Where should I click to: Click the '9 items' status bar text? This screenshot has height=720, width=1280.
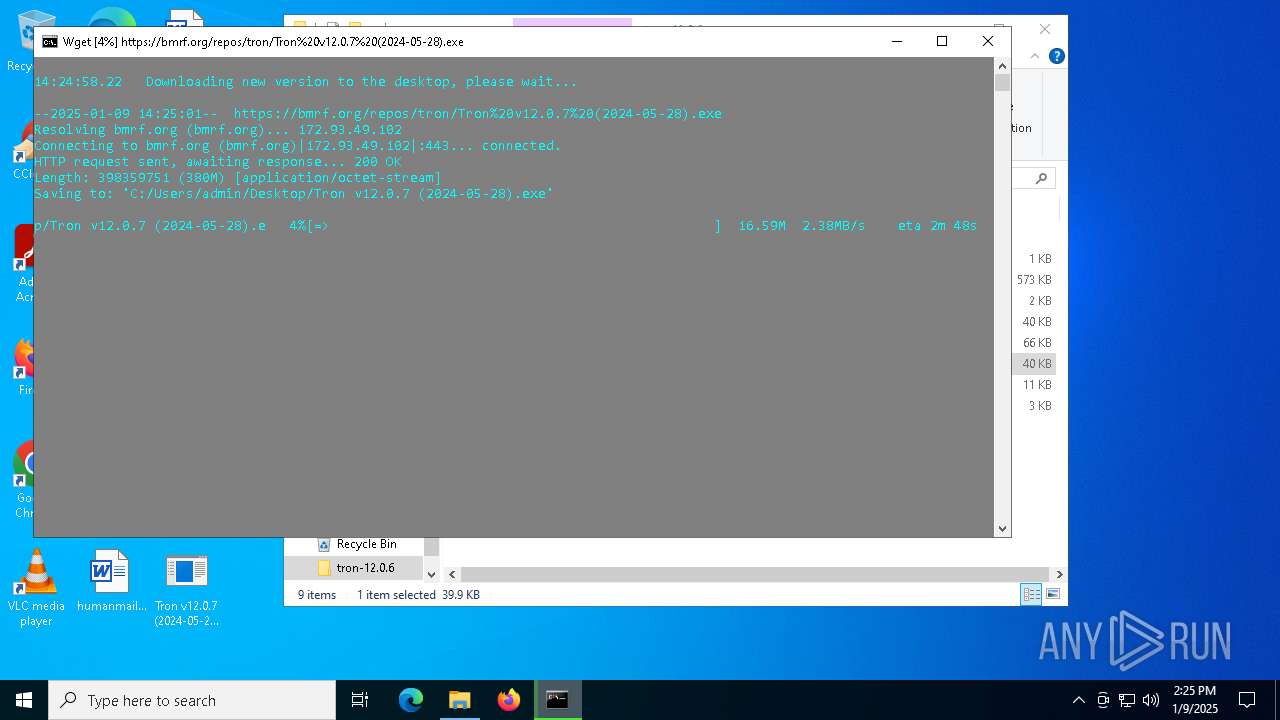pyautogui.click(x=317, y=594)
